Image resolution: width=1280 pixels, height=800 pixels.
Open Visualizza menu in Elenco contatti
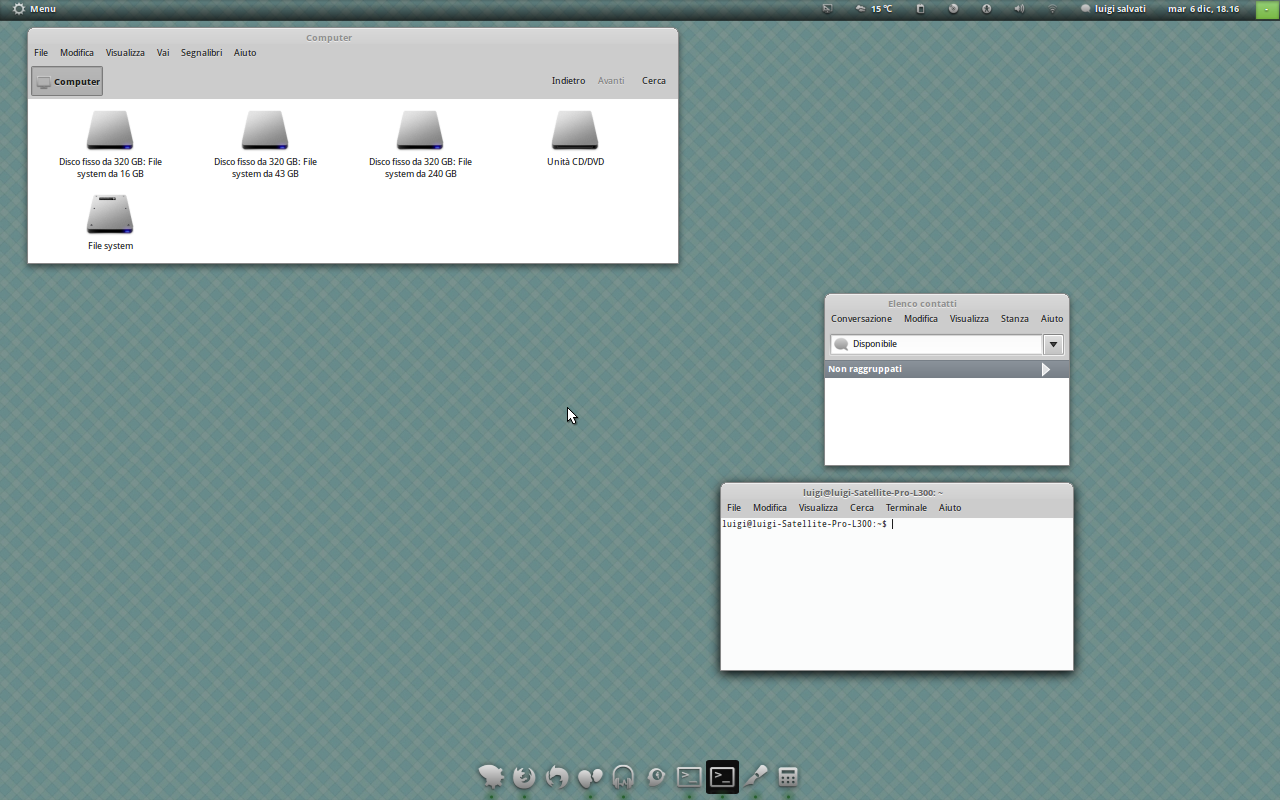(x=969, y=319)
